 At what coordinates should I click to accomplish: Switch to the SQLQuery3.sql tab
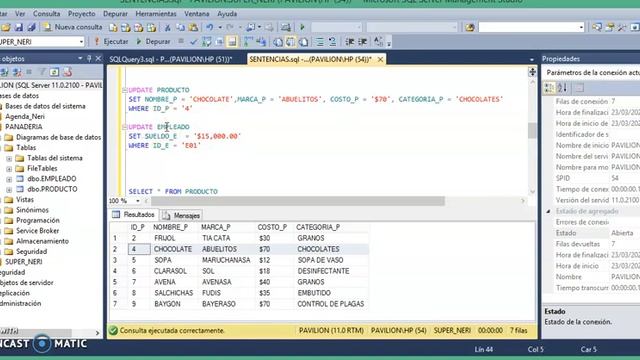[171, 59]
